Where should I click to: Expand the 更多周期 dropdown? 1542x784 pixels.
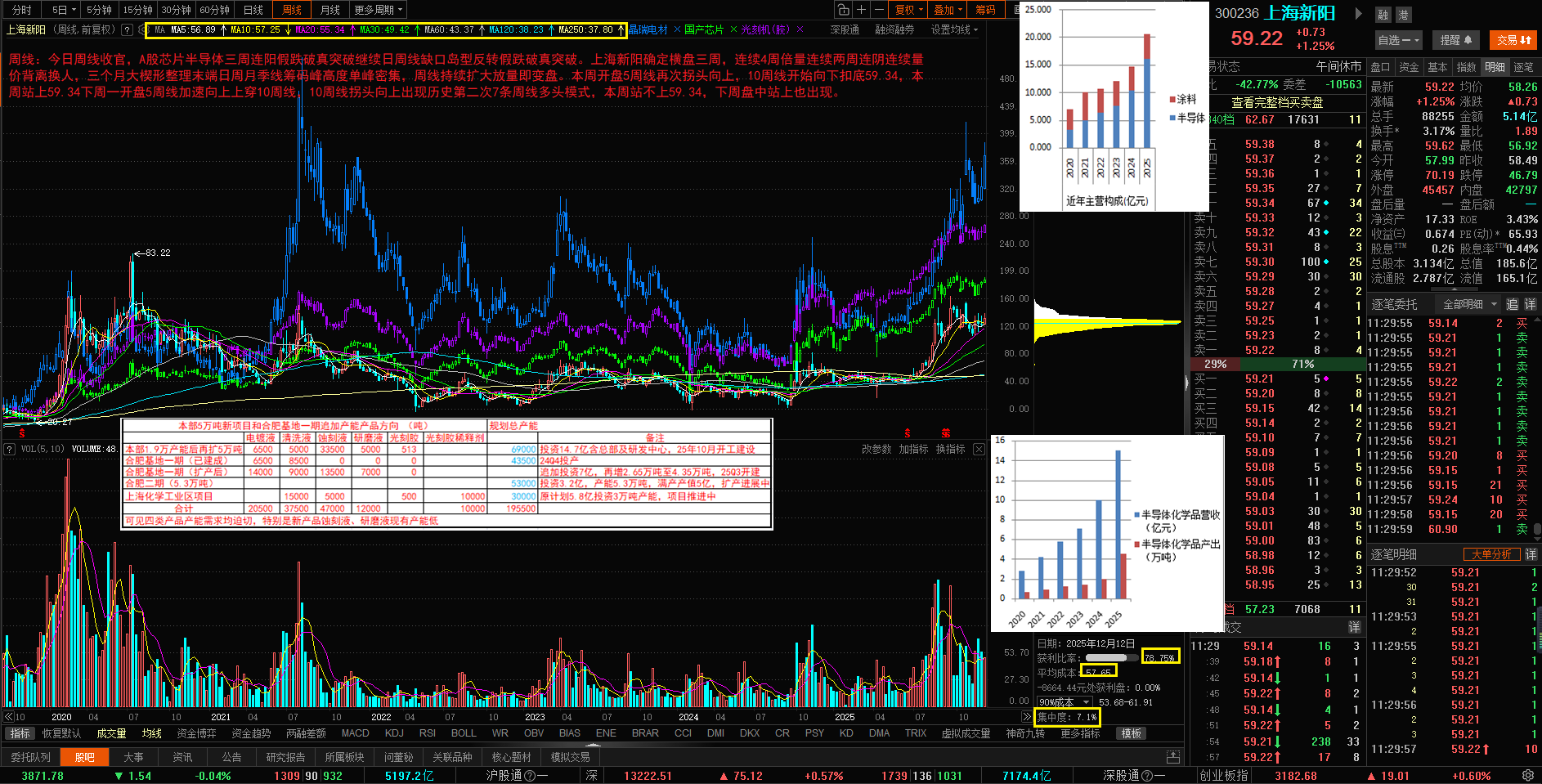click(x=379, y=10)
